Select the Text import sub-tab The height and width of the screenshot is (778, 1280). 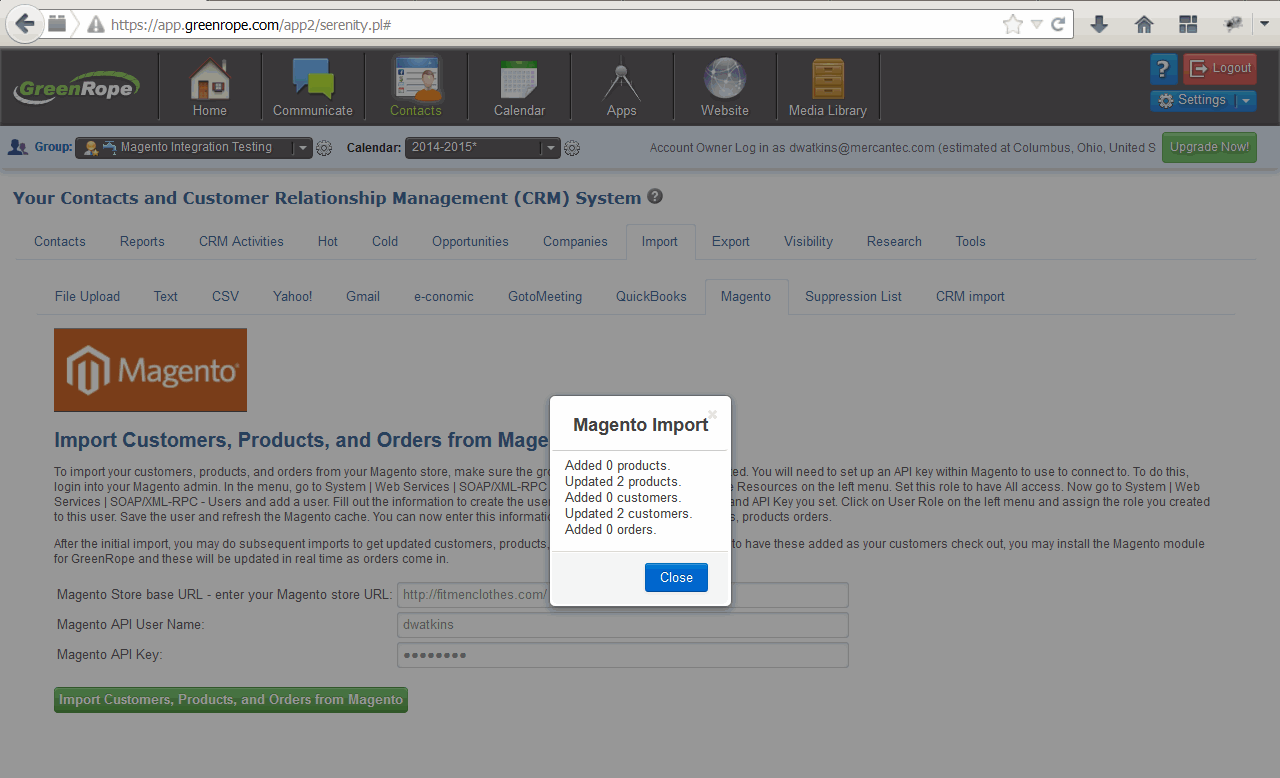tap(166, 296)
